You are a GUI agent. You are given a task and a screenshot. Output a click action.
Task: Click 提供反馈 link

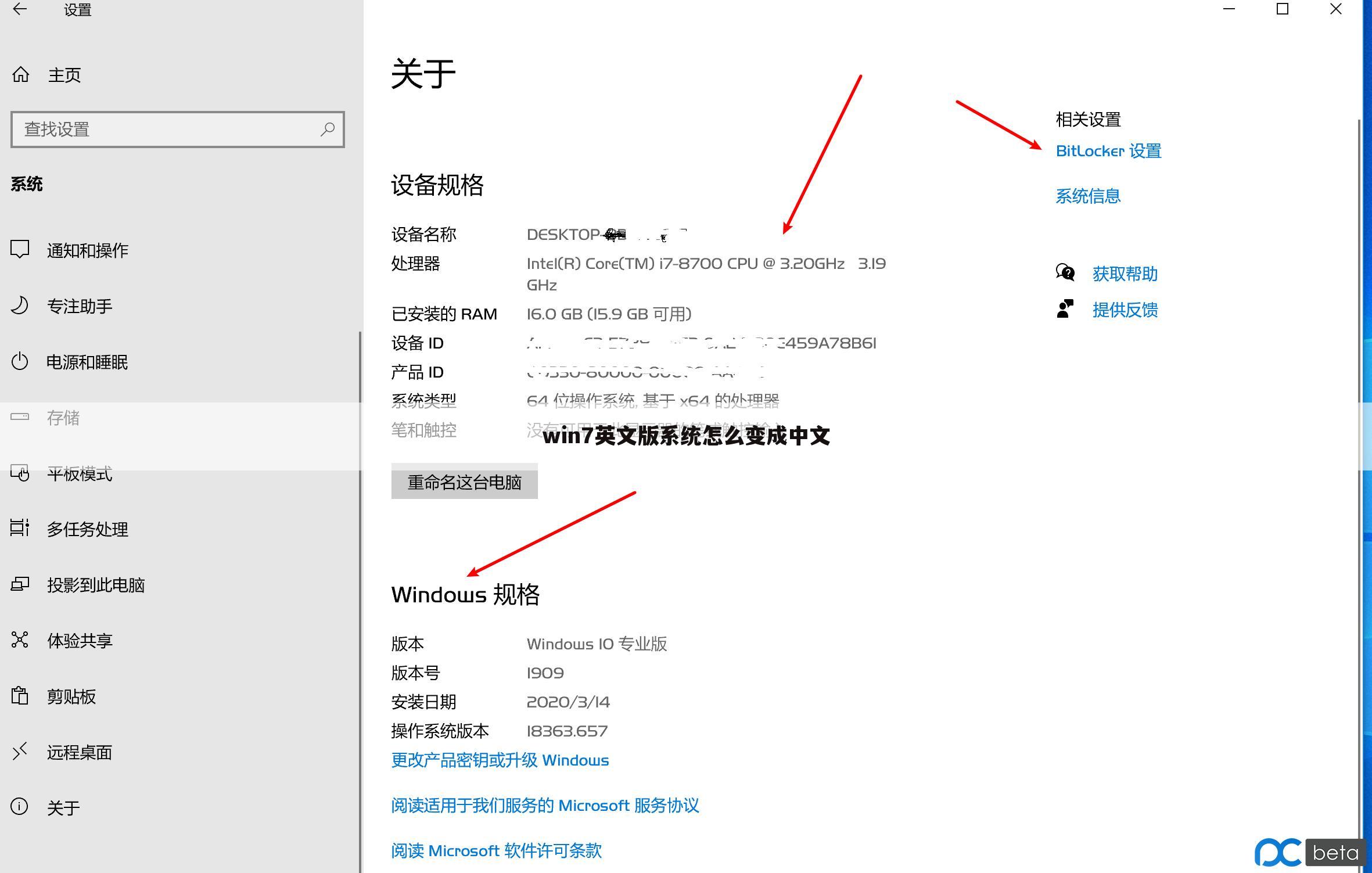1125,310
